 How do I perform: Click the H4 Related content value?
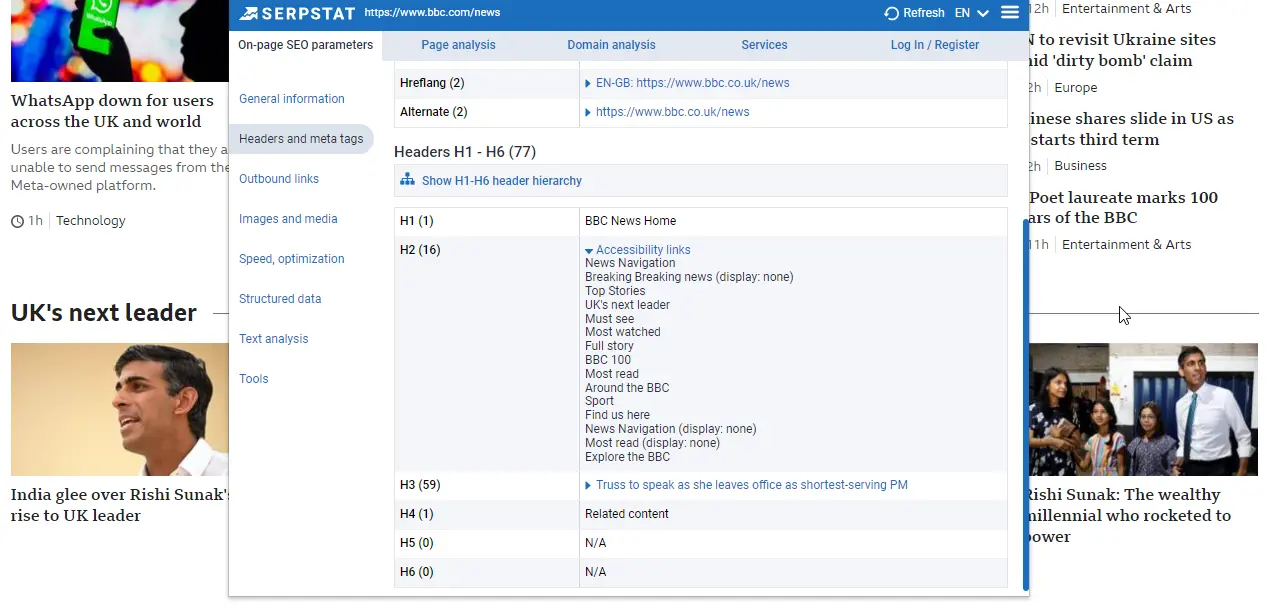click(x=627, y=514)
